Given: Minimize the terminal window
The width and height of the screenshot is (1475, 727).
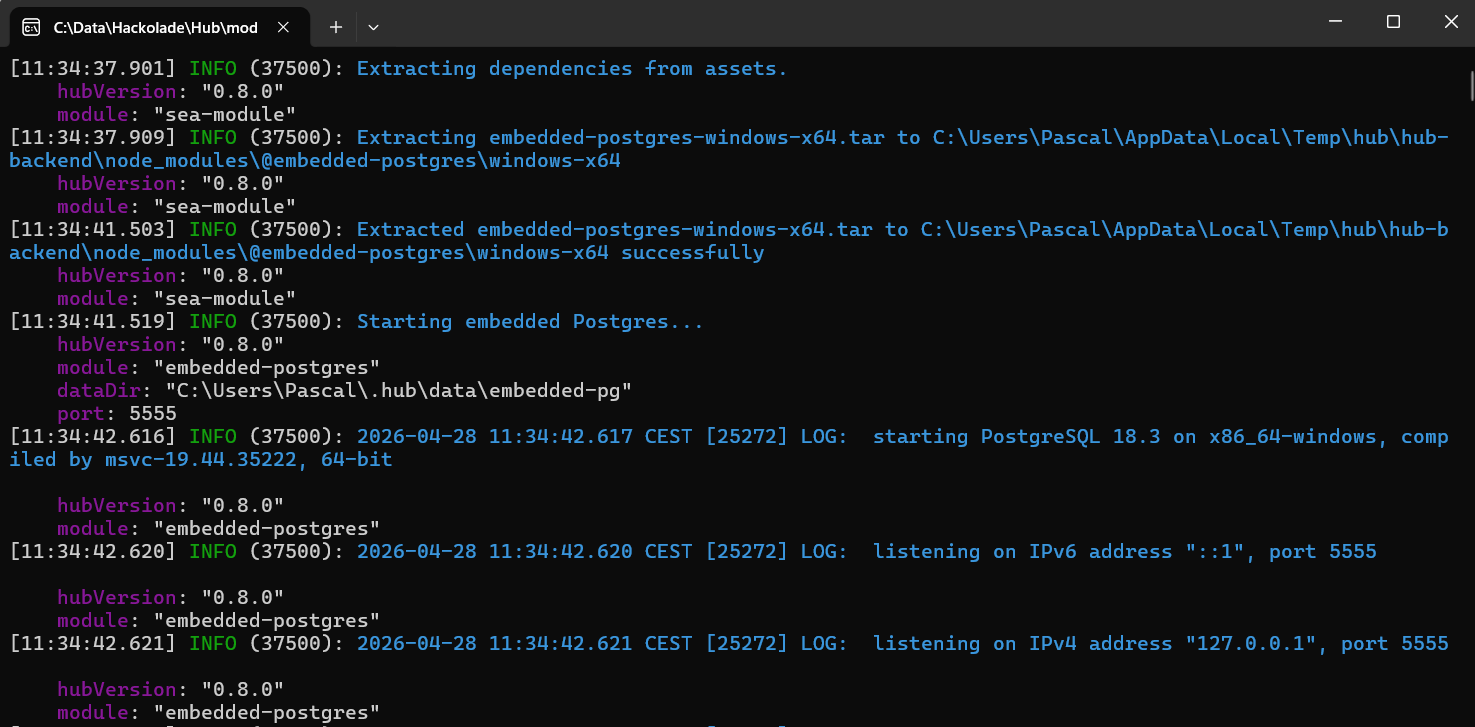Looking at the screenshot, I should click(x=1336, y=22).
